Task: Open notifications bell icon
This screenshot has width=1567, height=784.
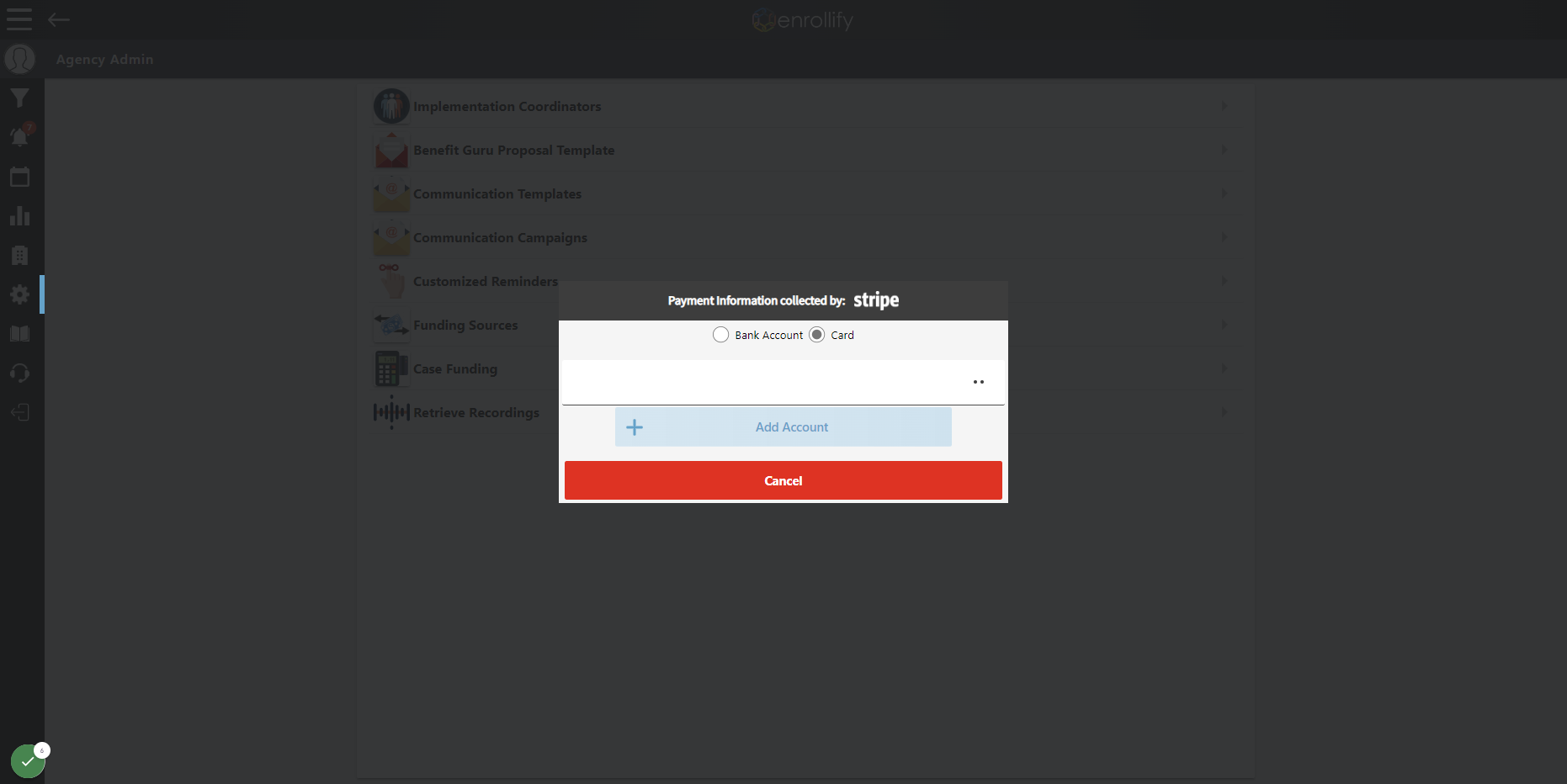Action: 20,136
